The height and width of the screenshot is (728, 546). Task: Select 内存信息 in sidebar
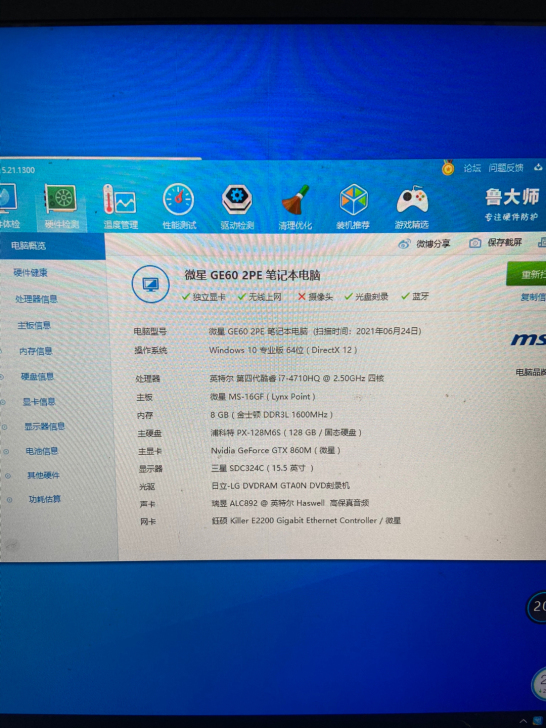click(x=36, y=351)
